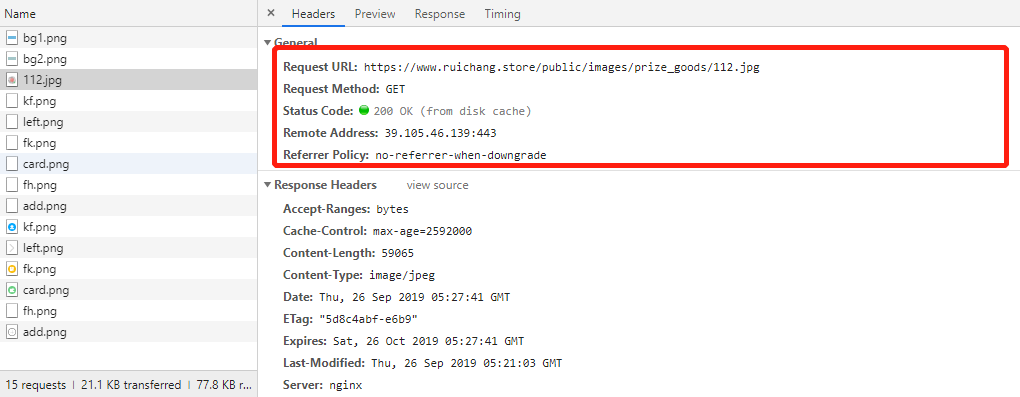Image resolution: width=1020 pixels, height=397 pixels.
Task: Collapse the General section
Action: click(x=267, y=42)
